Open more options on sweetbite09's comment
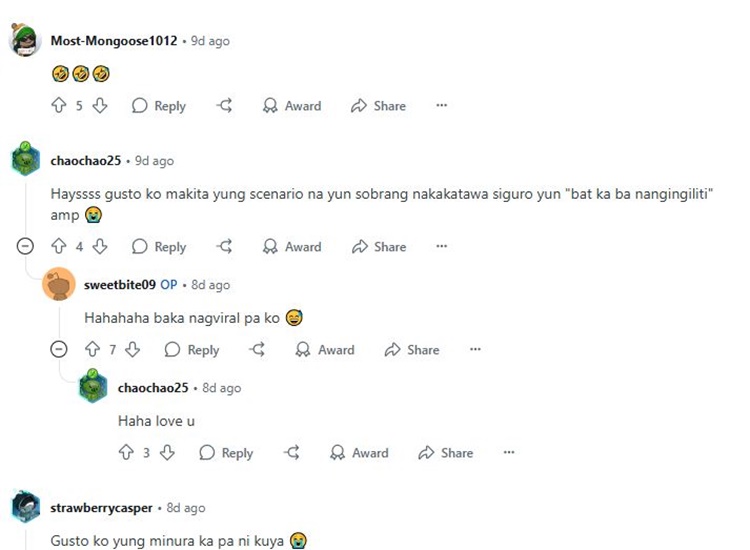This screenshot has height=550, width=750. [x=475, y=349]
